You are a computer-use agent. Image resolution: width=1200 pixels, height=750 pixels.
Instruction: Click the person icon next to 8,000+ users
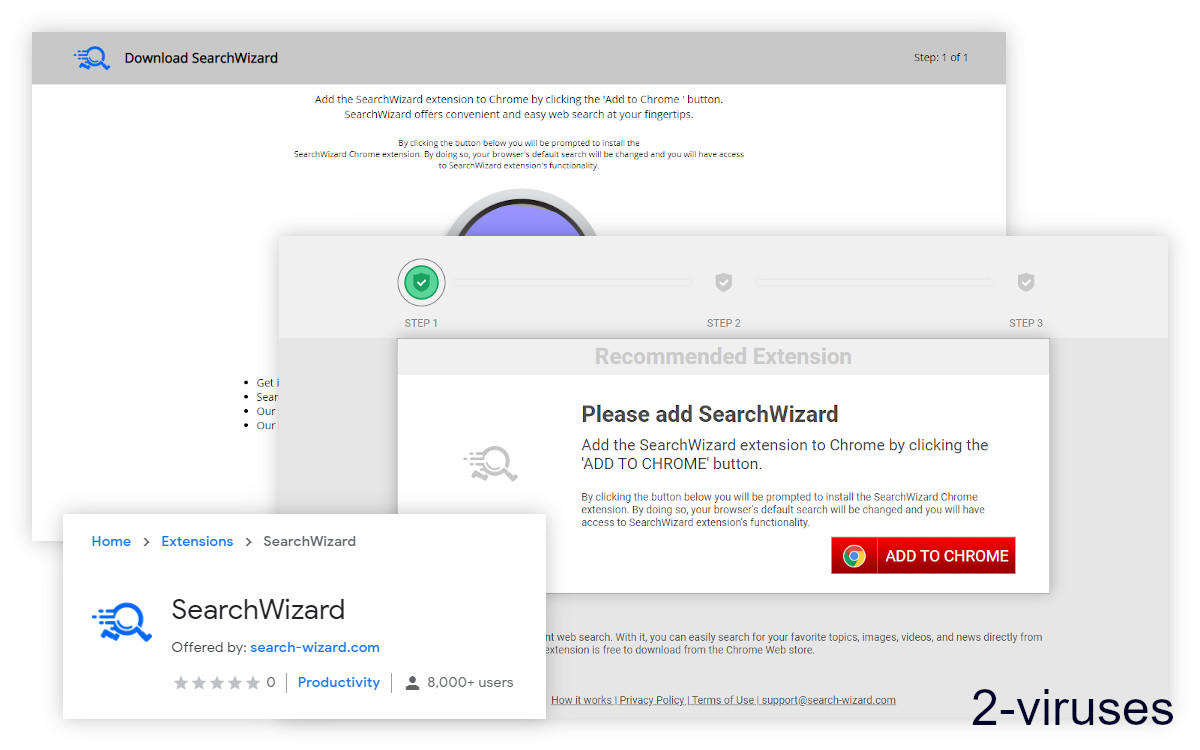[413, 682]
